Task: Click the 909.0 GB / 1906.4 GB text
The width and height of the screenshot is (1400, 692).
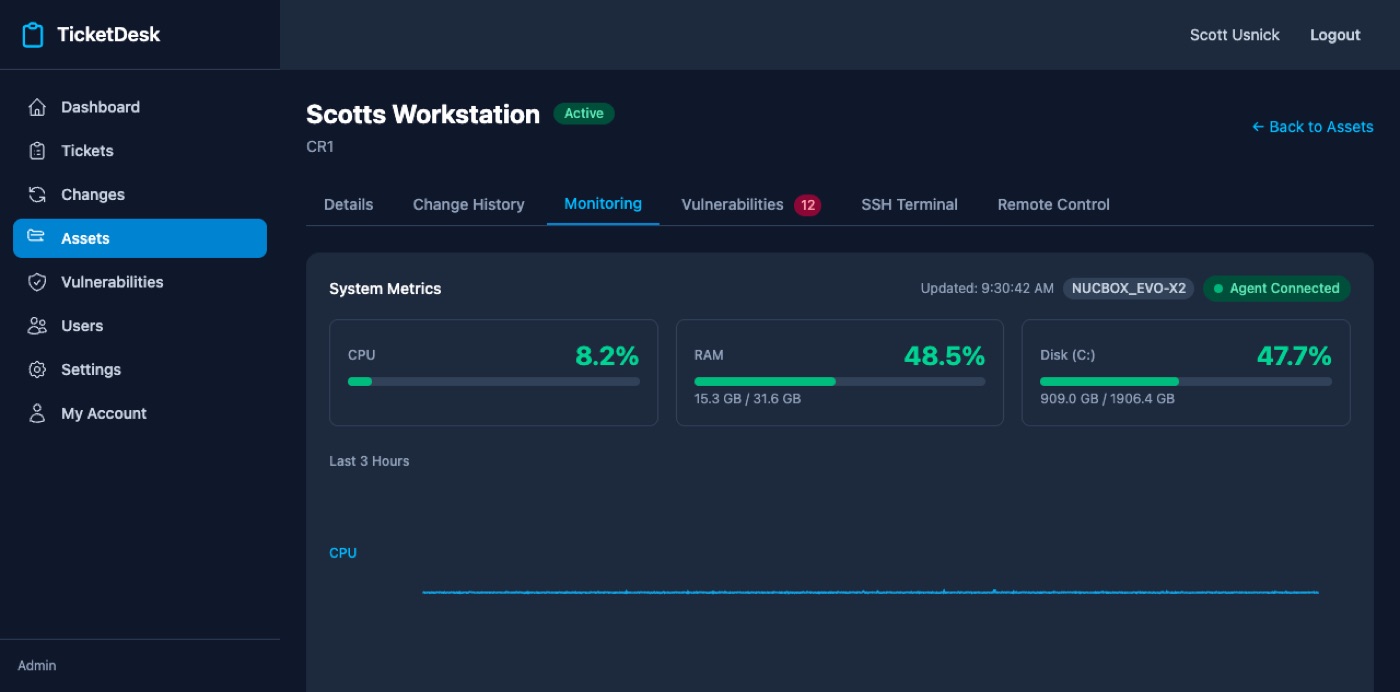Action: pyautogui.click(x=1107, y=399)
